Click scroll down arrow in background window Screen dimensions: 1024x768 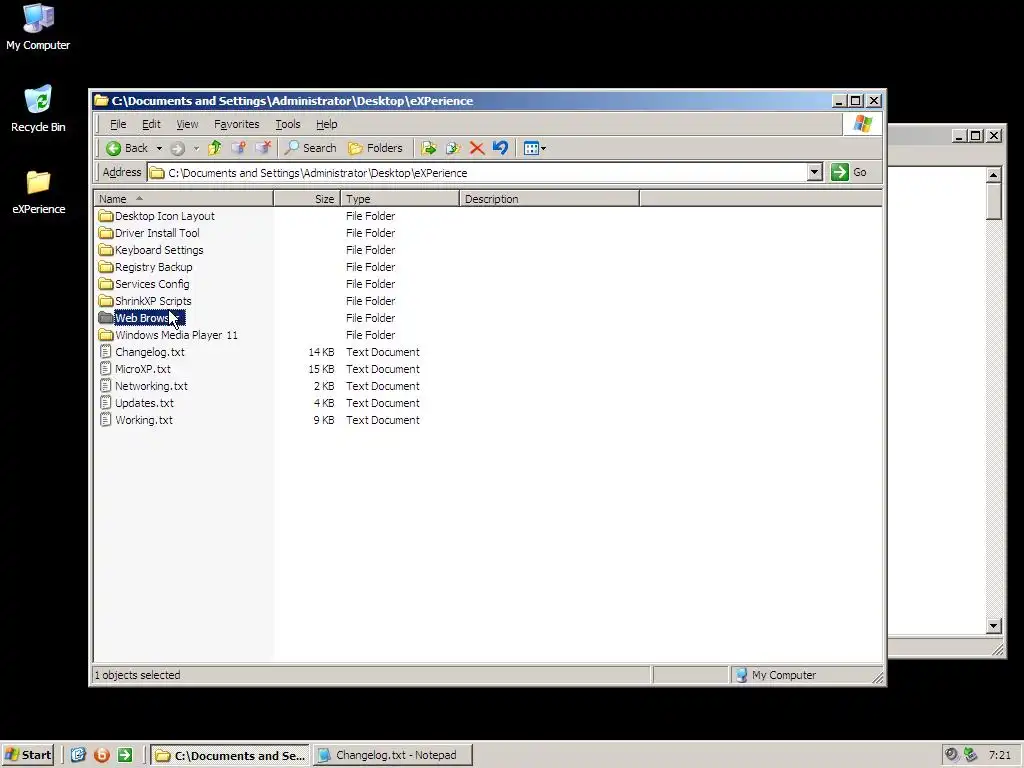point(993,626)
